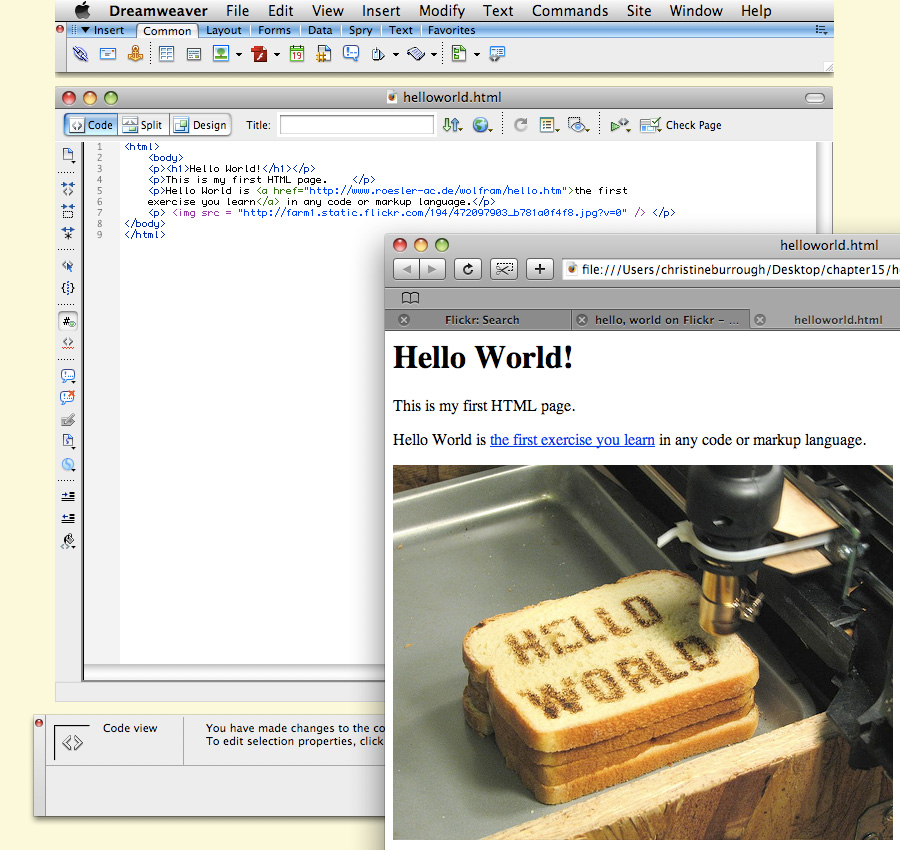Click the Insert Date calendar icon
900x850 pixels.
297,54
